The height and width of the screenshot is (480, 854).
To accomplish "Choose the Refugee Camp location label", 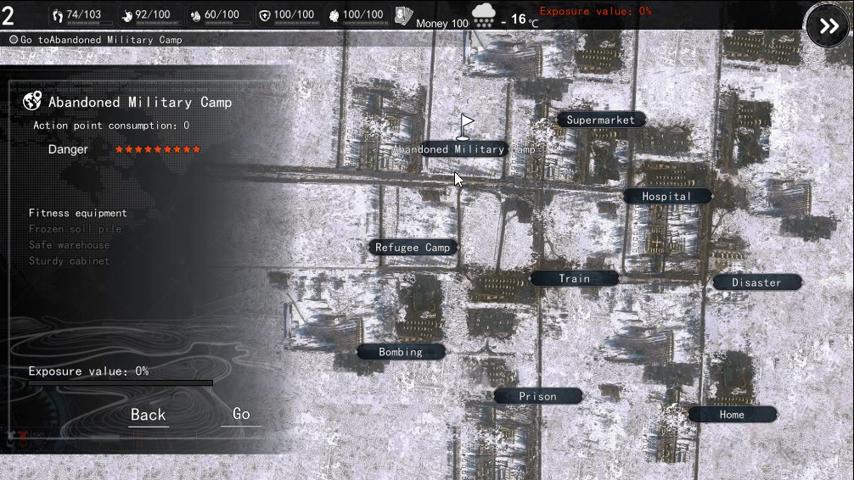I will click(x=412, y=248).
